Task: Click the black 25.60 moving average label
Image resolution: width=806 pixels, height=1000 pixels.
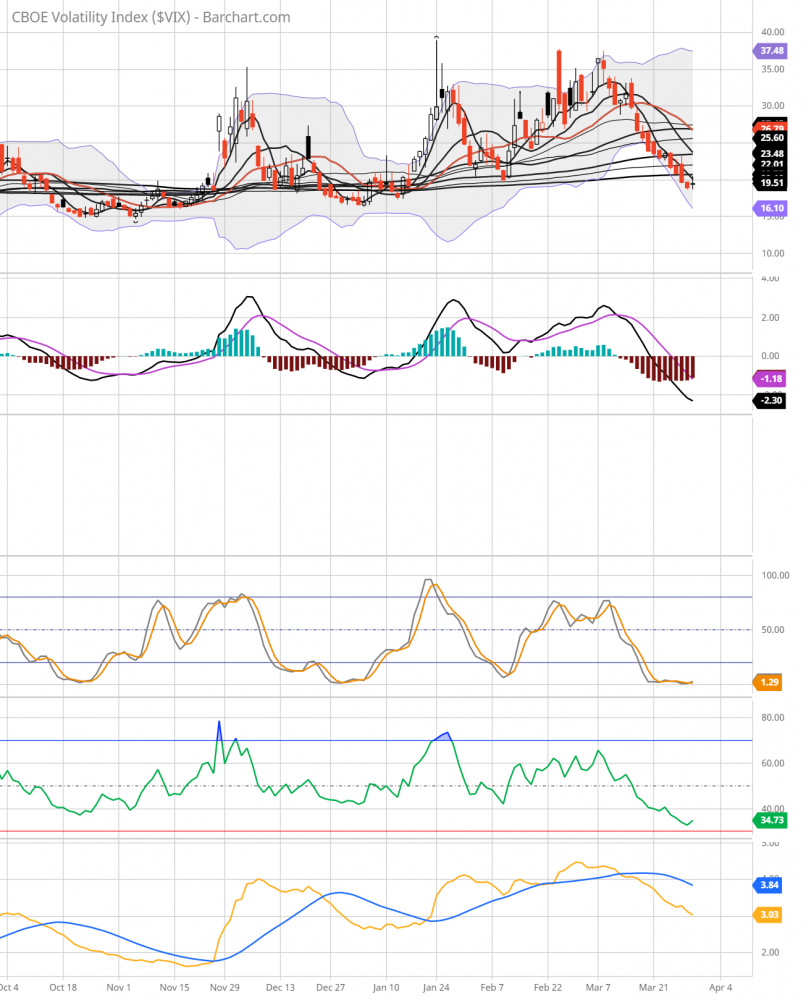Action: click(771, 138)
